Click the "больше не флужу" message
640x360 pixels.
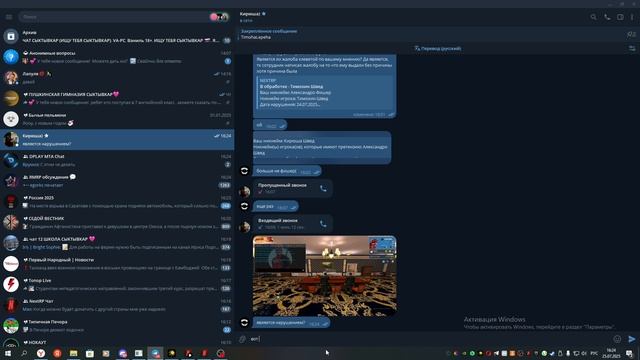click(x=287, y=171)
